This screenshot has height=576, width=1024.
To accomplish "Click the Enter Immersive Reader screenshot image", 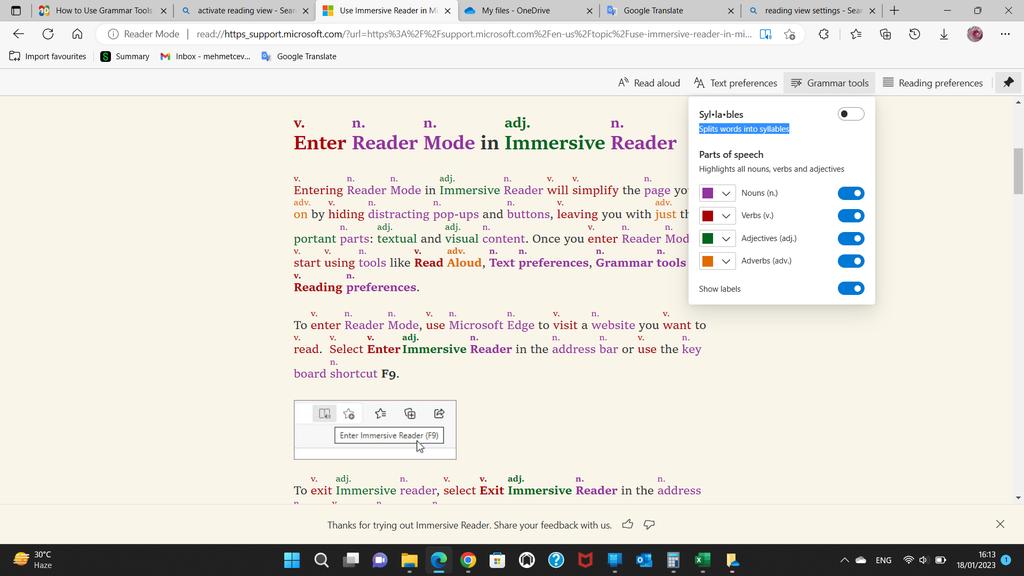I will (375, 430).
